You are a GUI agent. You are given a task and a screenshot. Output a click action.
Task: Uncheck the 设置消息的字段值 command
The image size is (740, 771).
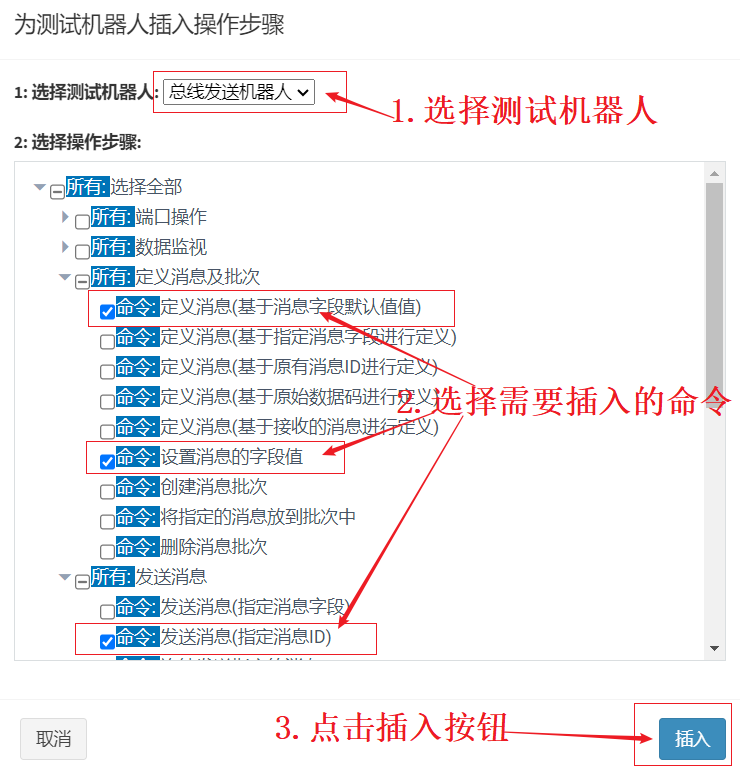[x=107, y=462]
